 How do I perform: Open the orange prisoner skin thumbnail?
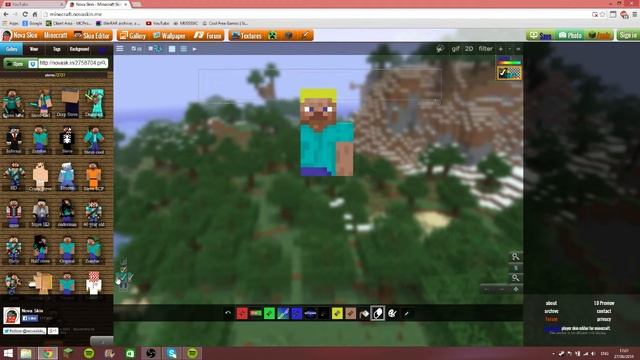[x=94, y=176]
